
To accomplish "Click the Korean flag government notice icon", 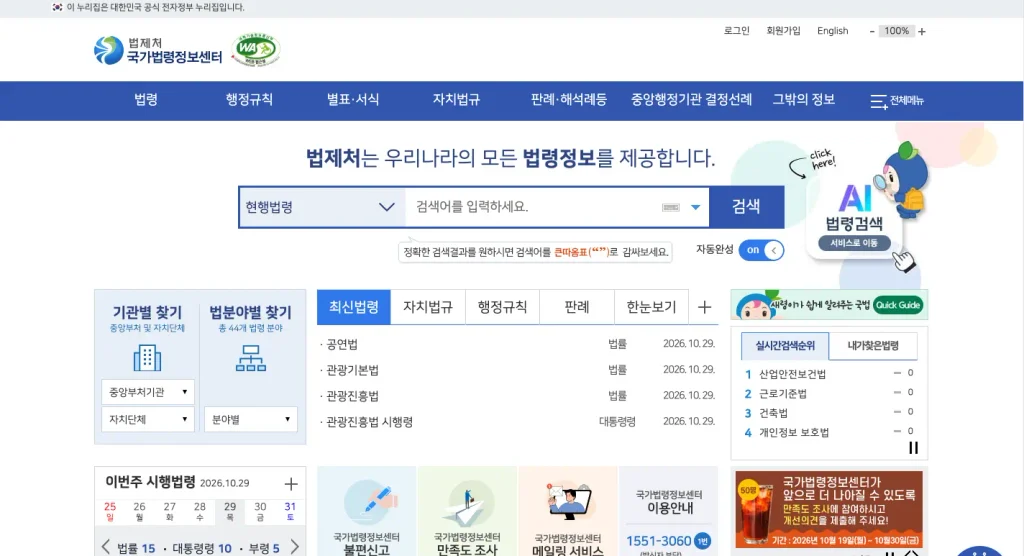I will point(57,7).
